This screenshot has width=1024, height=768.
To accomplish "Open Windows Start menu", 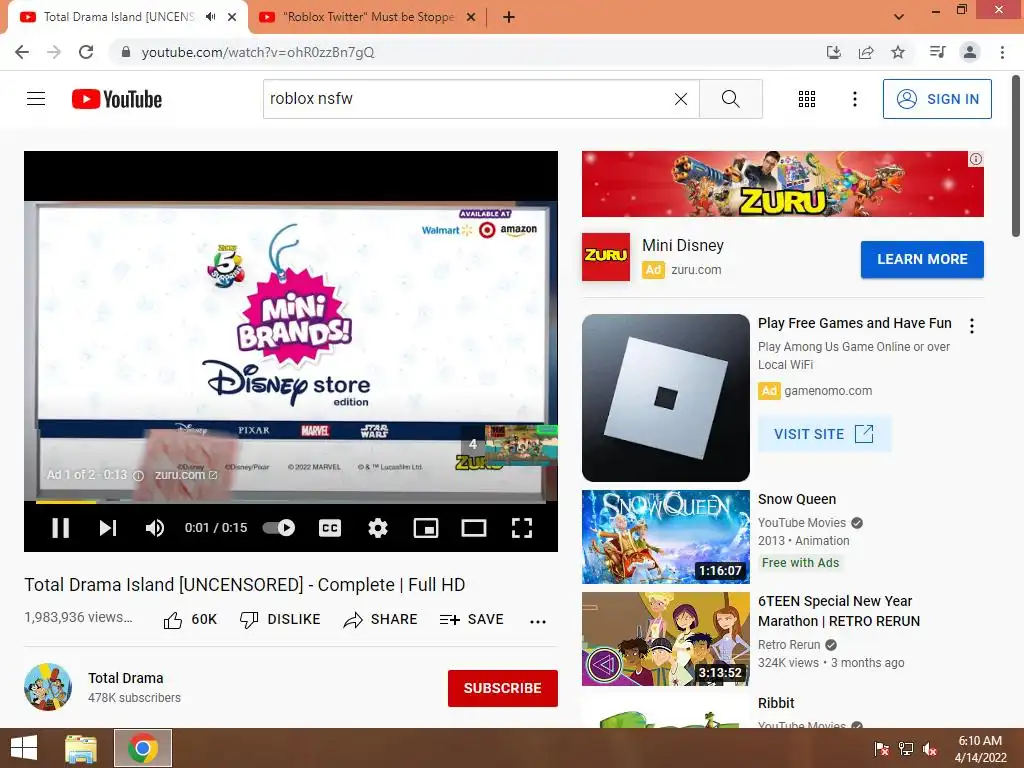I will [x=24, y=748].
